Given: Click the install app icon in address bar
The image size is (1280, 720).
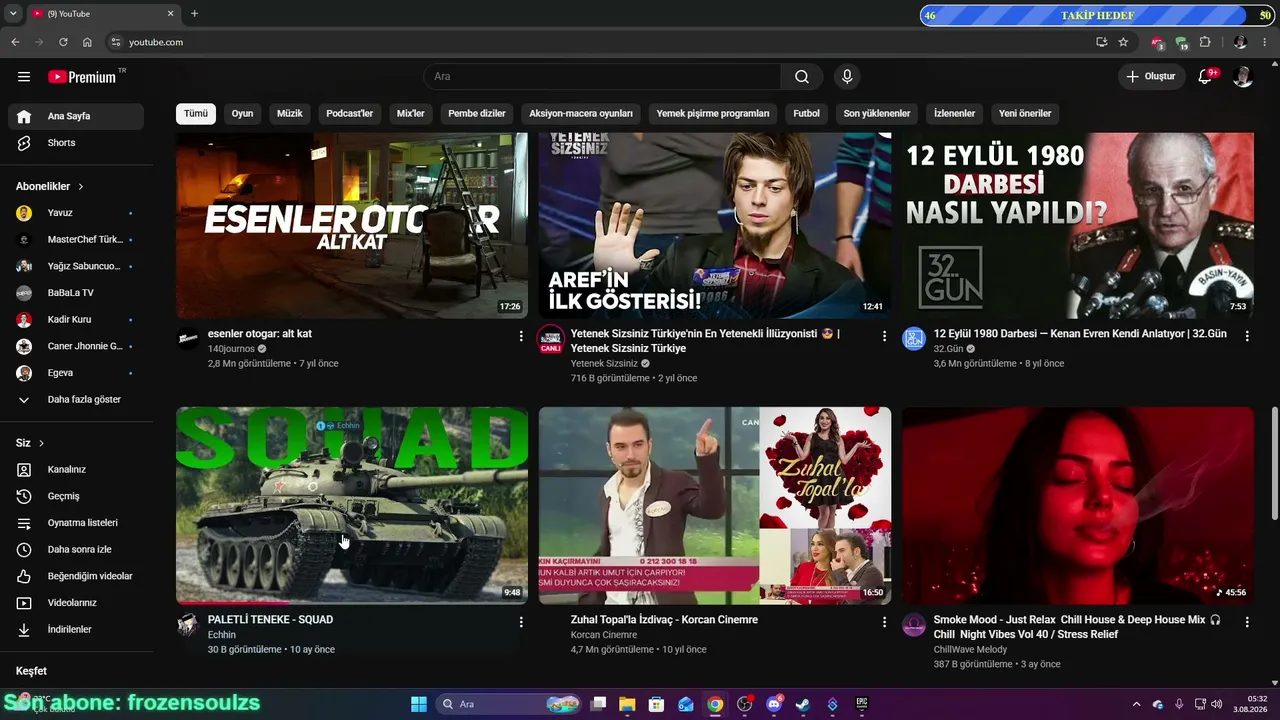Looking at the screenshot, I should (1101, 42).
